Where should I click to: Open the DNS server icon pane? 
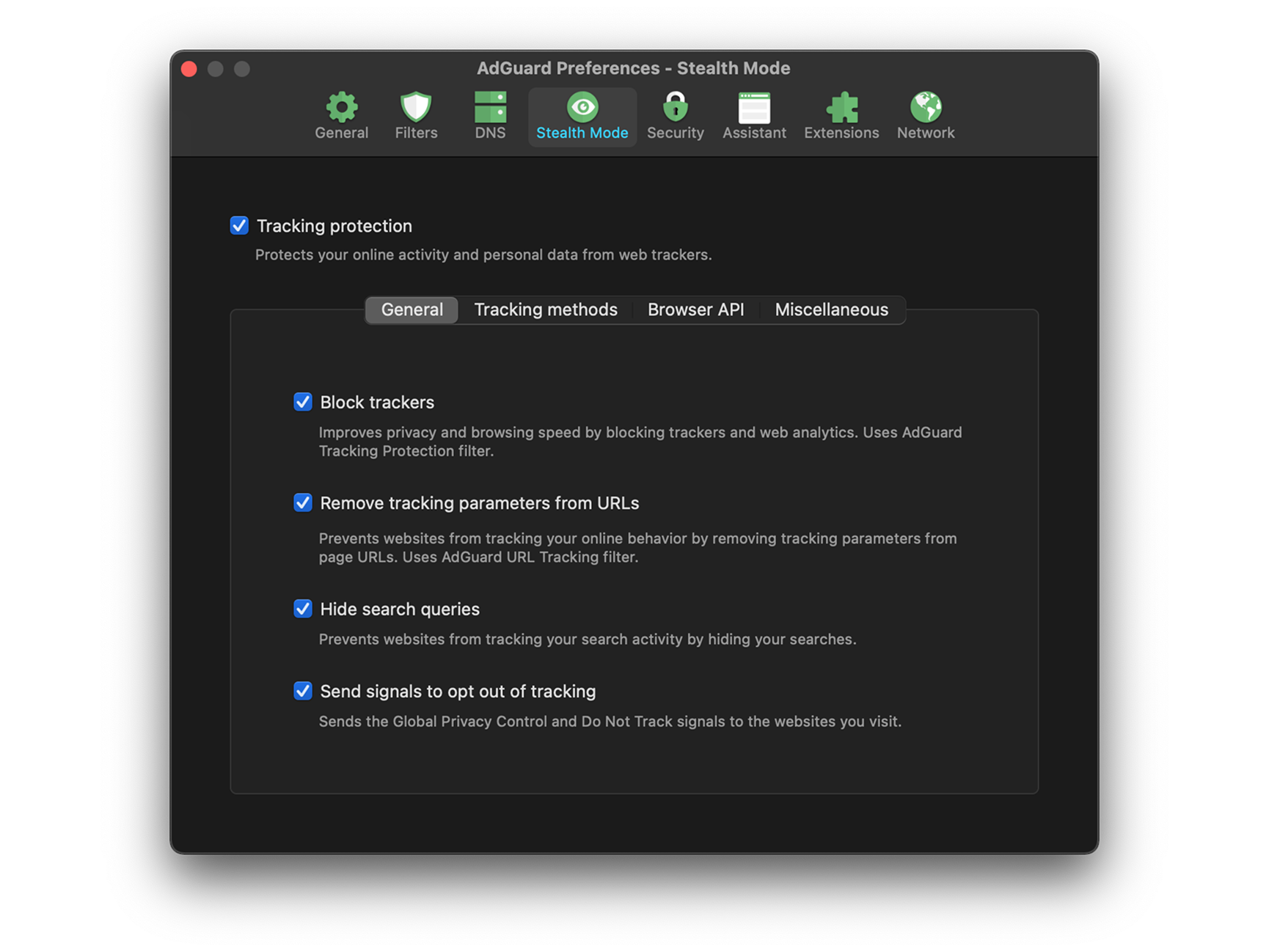click(490, 116)
